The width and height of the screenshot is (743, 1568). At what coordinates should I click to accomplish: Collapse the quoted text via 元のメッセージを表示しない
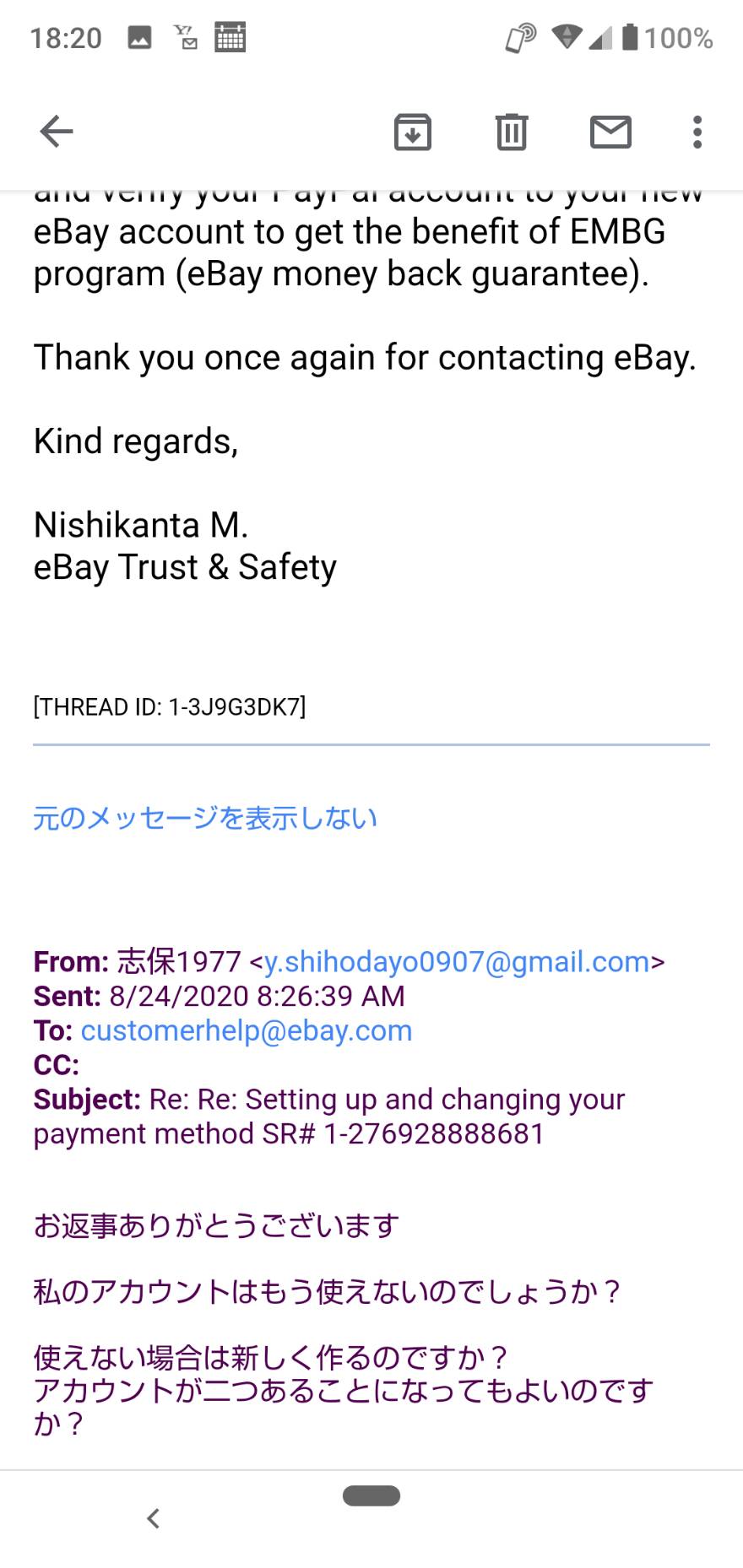click(x=205, y=818)
